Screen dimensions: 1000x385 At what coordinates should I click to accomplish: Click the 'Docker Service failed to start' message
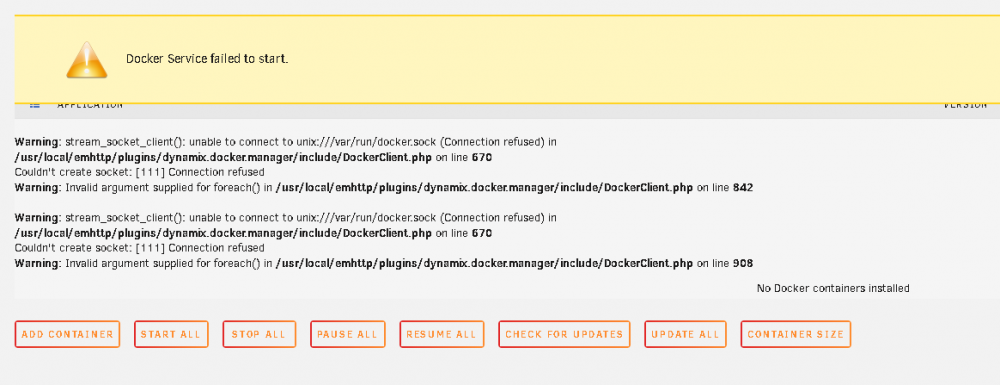207,59
